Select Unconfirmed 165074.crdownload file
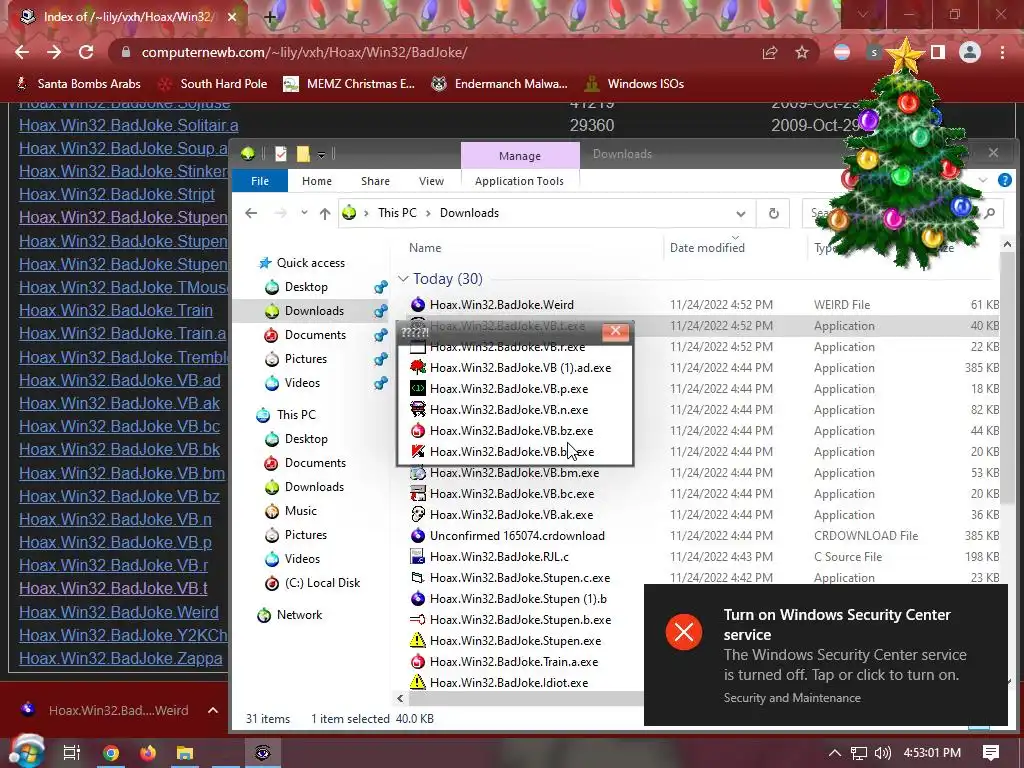 click(x=517, y=536)
